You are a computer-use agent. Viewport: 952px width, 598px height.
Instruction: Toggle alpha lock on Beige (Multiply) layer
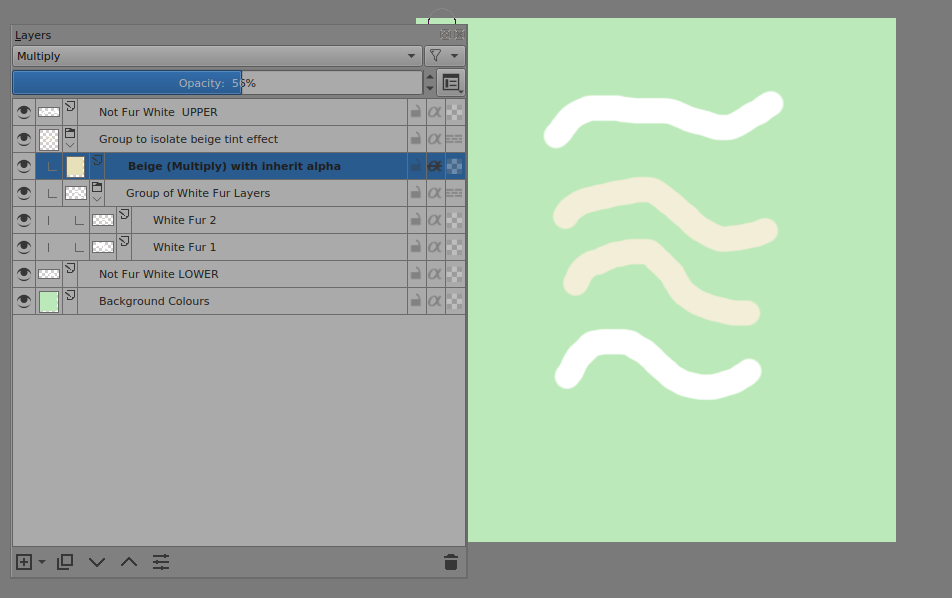[454, 166]
